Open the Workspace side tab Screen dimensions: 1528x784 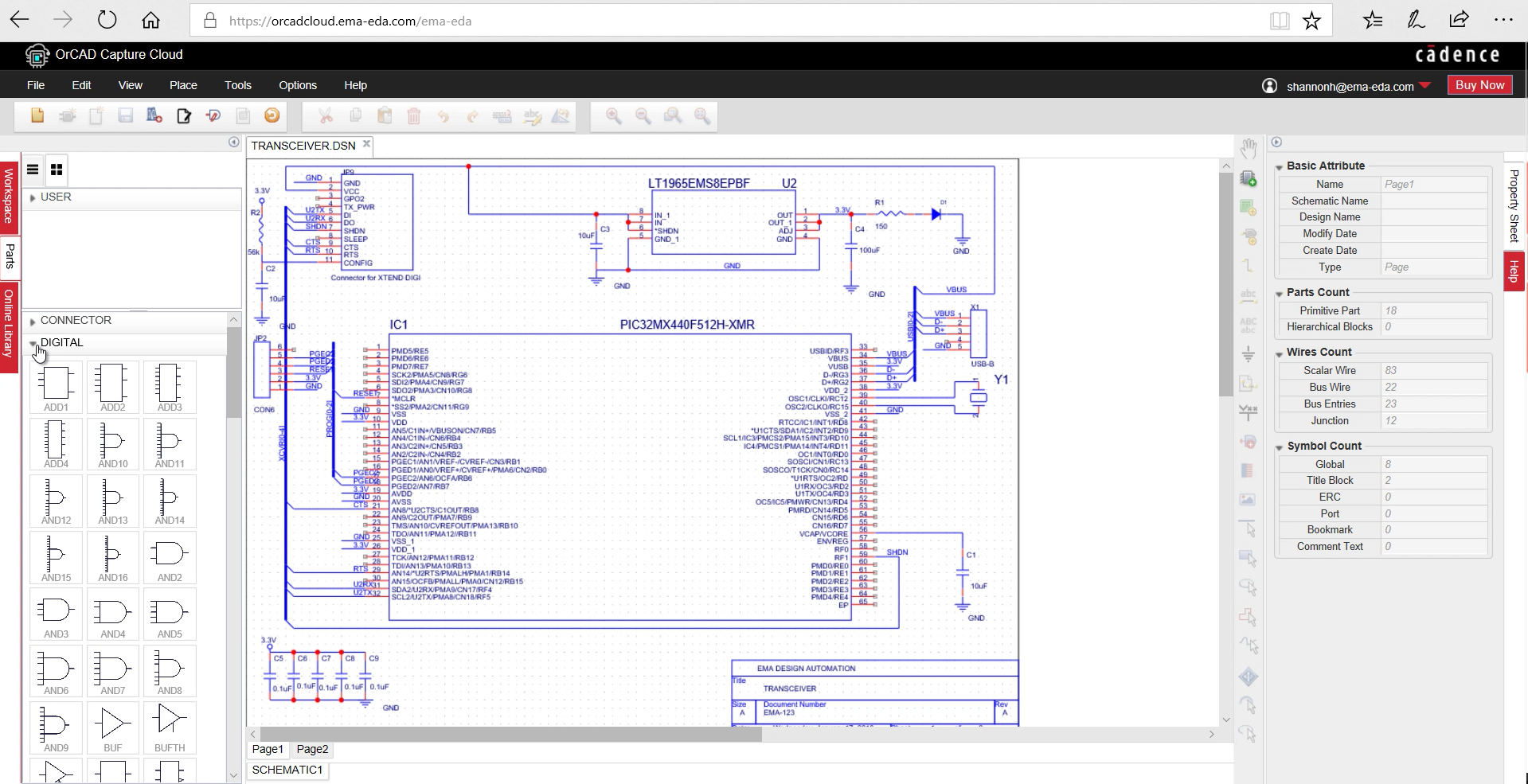(x=9, y=196)
